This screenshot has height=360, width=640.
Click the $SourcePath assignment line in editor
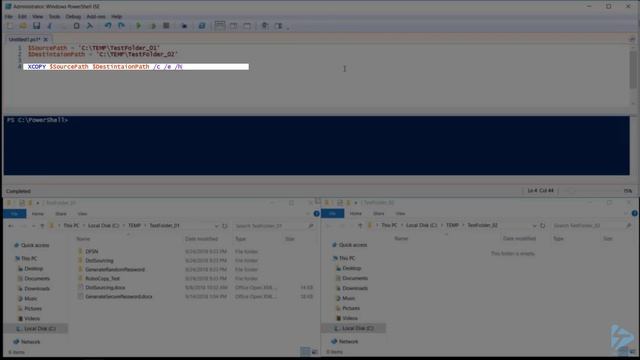point(94,48)
